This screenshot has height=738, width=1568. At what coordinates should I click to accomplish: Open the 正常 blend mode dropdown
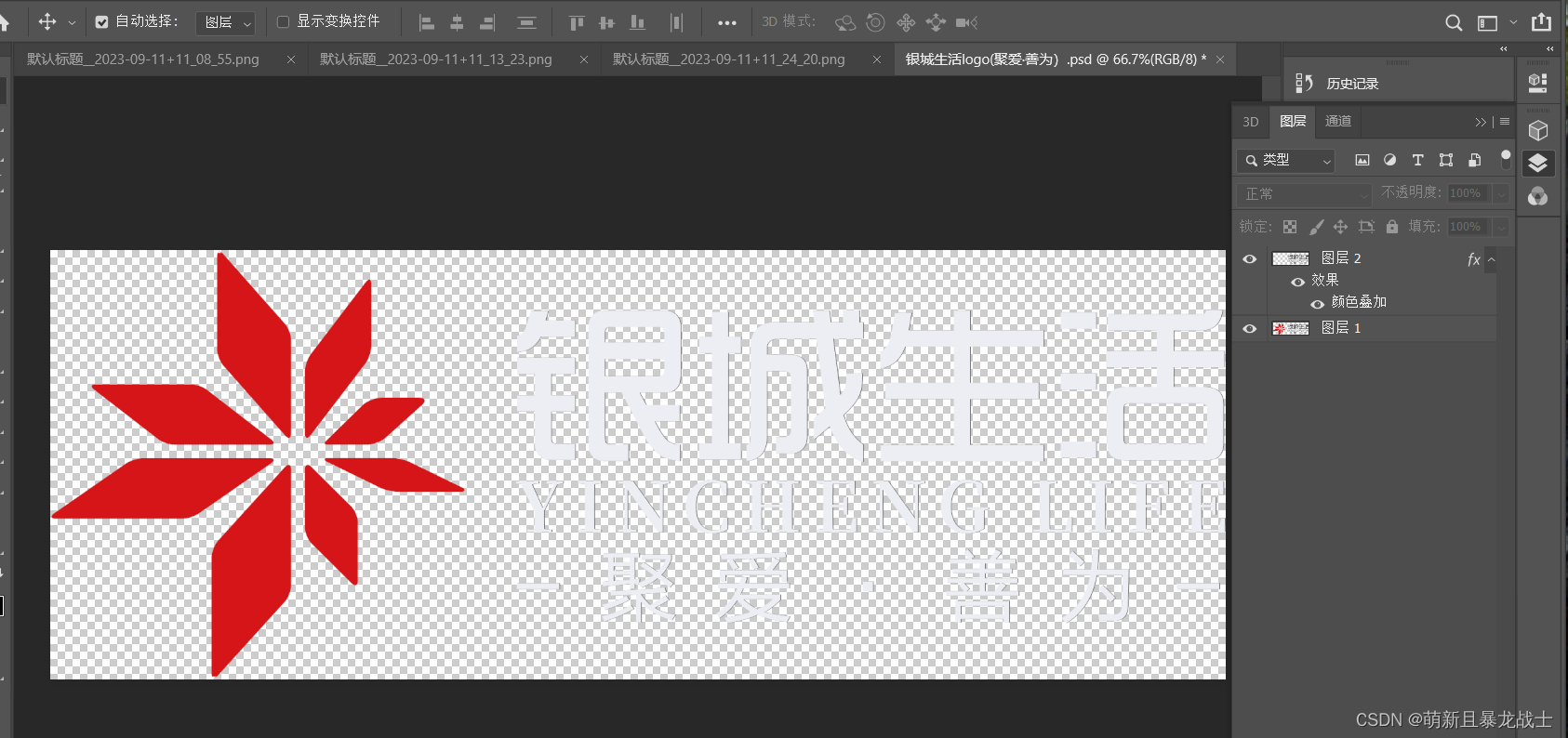click(x=1305, y=194)
